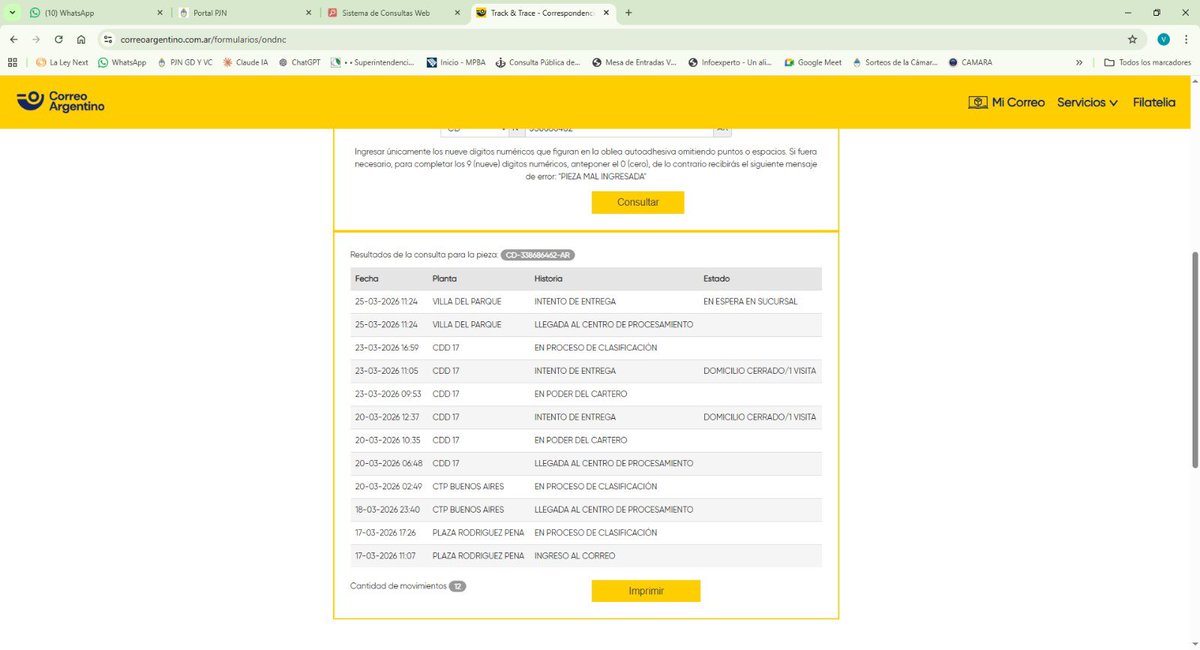This screenshot has height=650, width=1200.
Task: Click the CD-338686462-AR tracking badge
Action: tap(538, 255)
